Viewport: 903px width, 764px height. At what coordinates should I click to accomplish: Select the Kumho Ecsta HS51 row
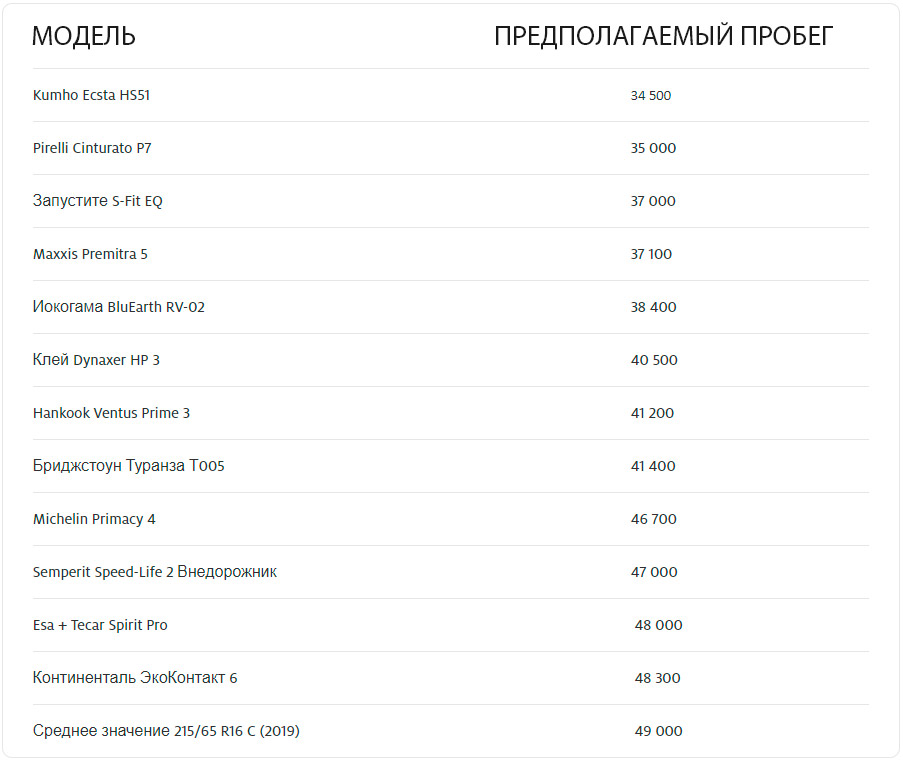[91, 96]
